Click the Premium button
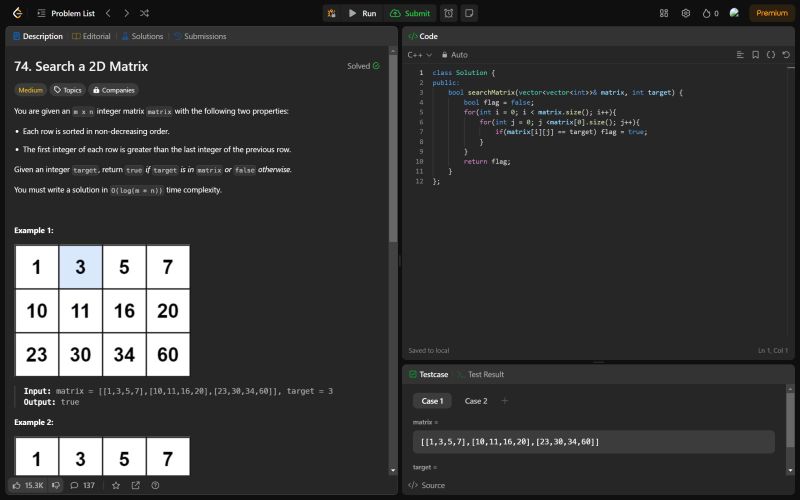Image resolution: width=800 pixels, height=500 pixels. pyautogui.click(x=771, y=13)
